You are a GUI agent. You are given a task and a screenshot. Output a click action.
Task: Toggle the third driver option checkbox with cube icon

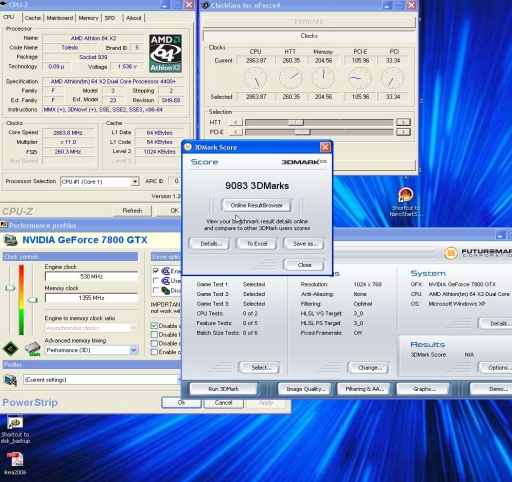(155, 290)
